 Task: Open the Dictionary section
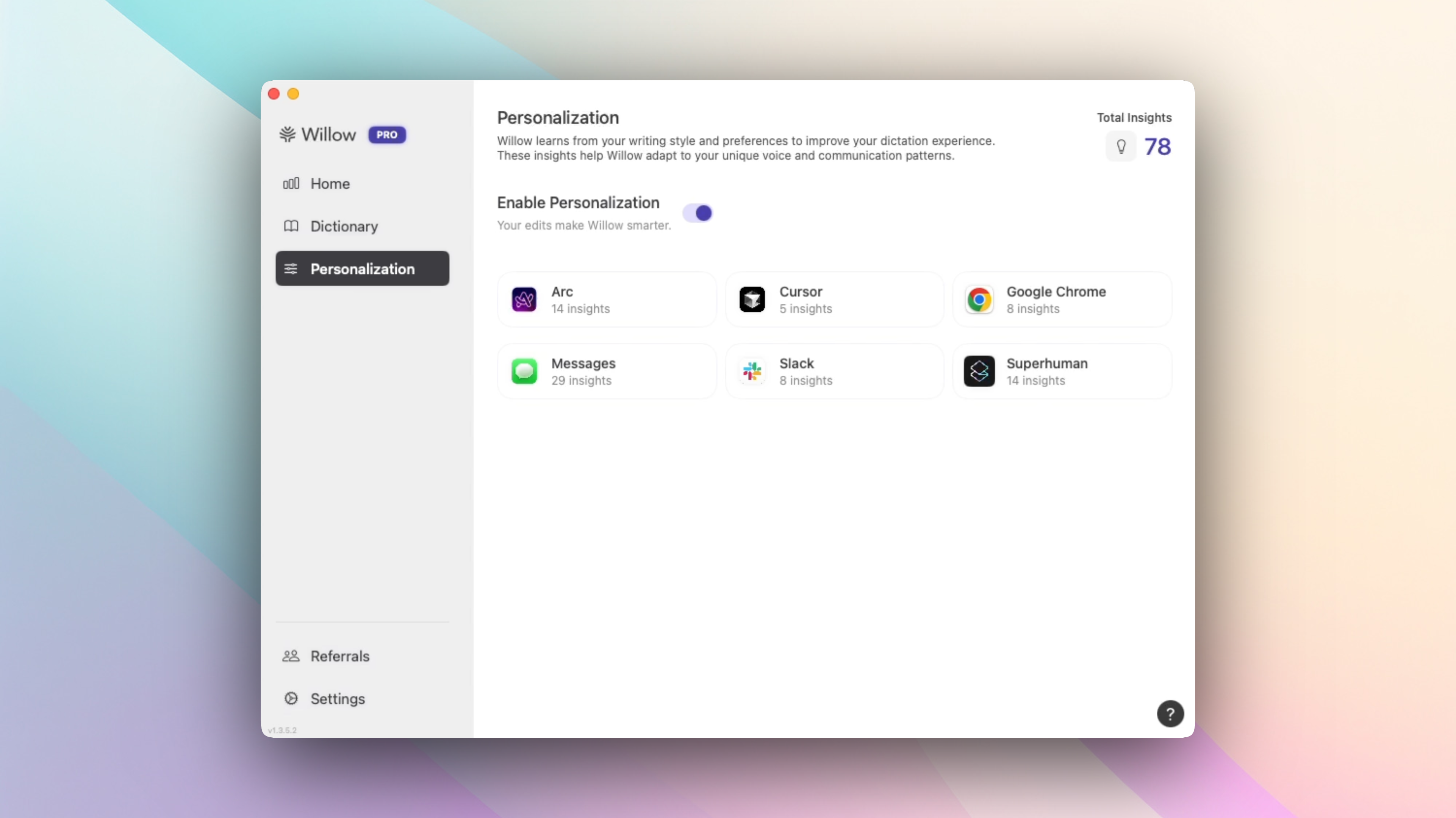(344, 226)
